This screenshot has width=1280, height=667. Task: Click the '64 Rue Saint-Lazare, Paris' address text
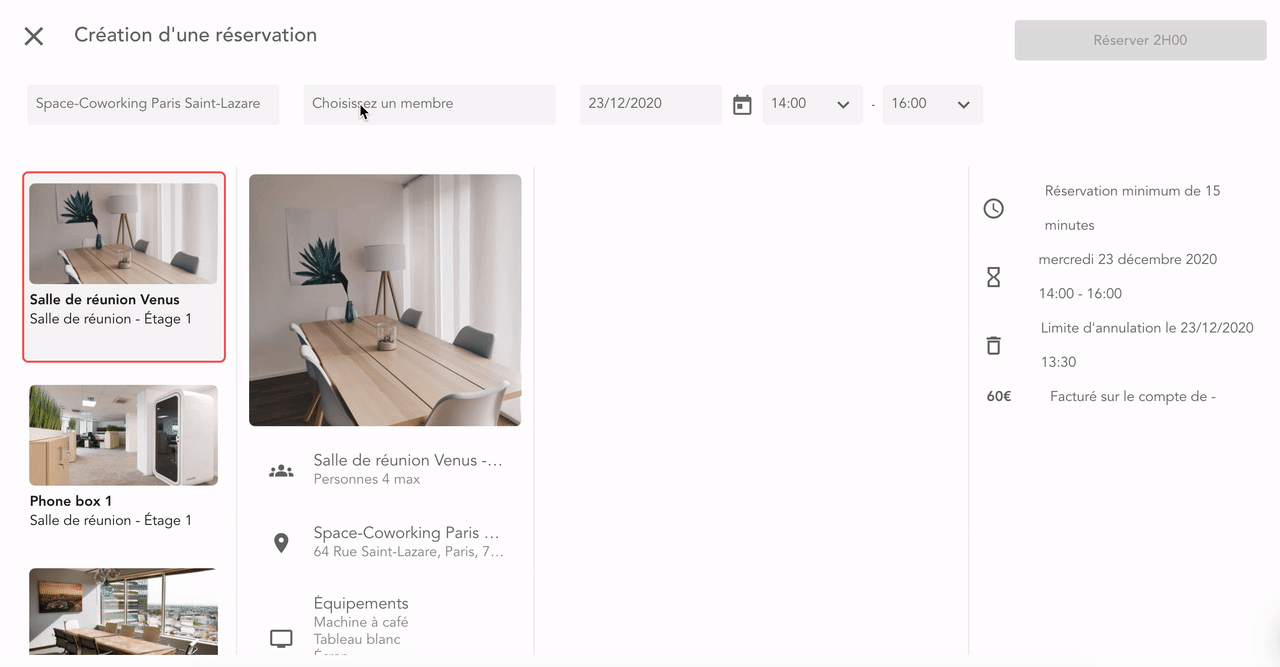(x=409, y=551)
